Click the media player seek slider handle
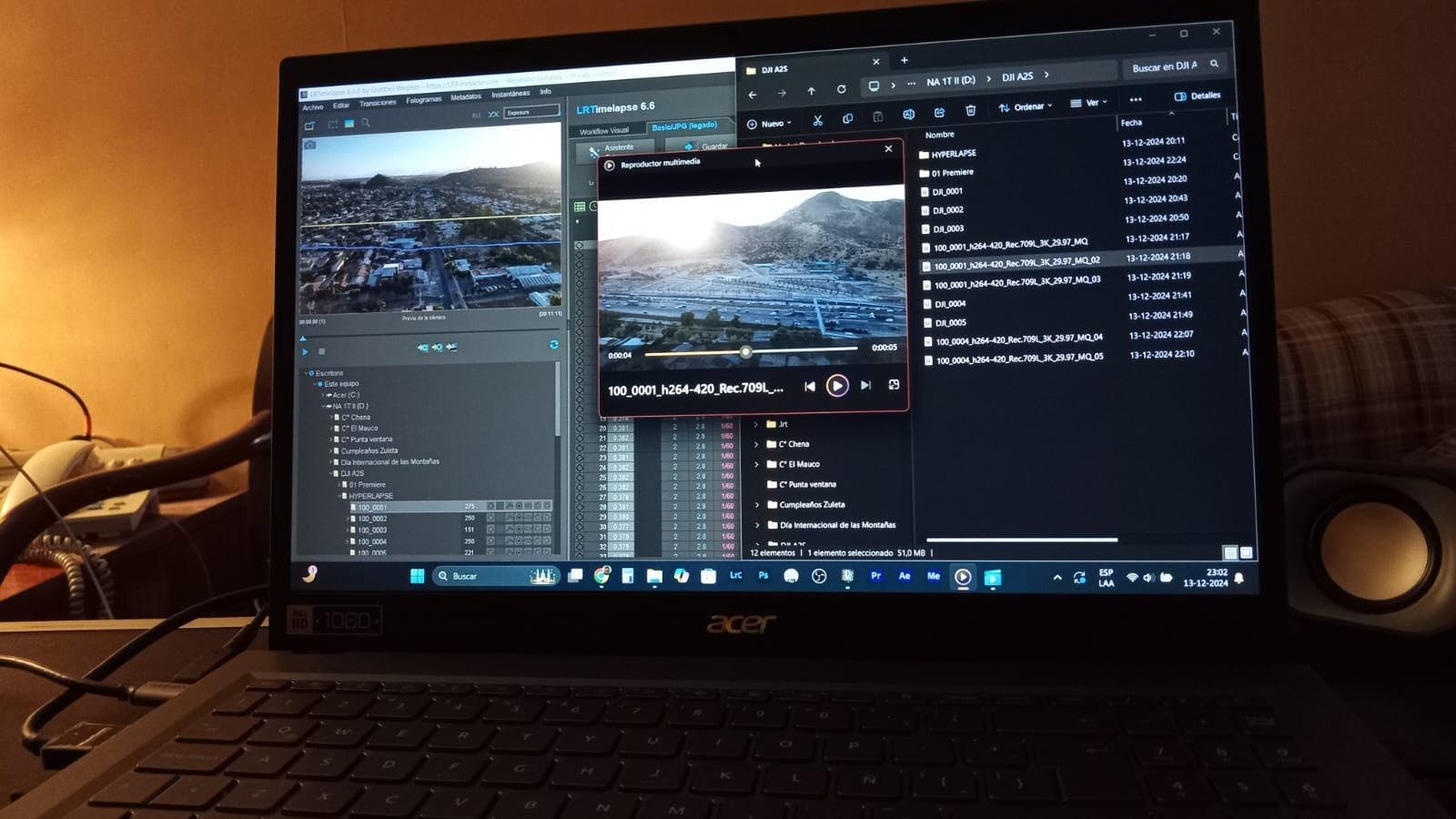1456x819 pixels. pos(745,351)
